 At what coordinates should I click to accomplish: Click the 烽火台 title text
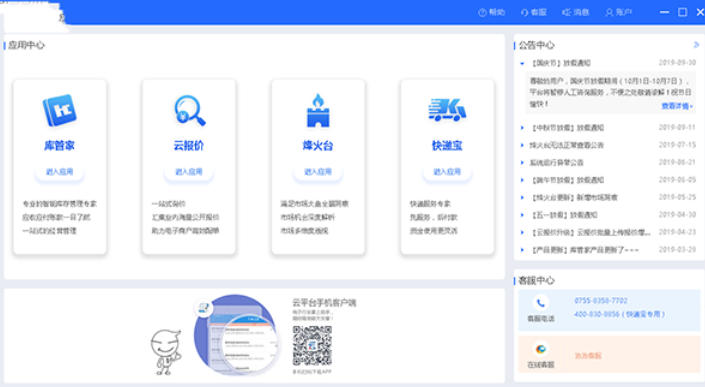coord(318,146)
